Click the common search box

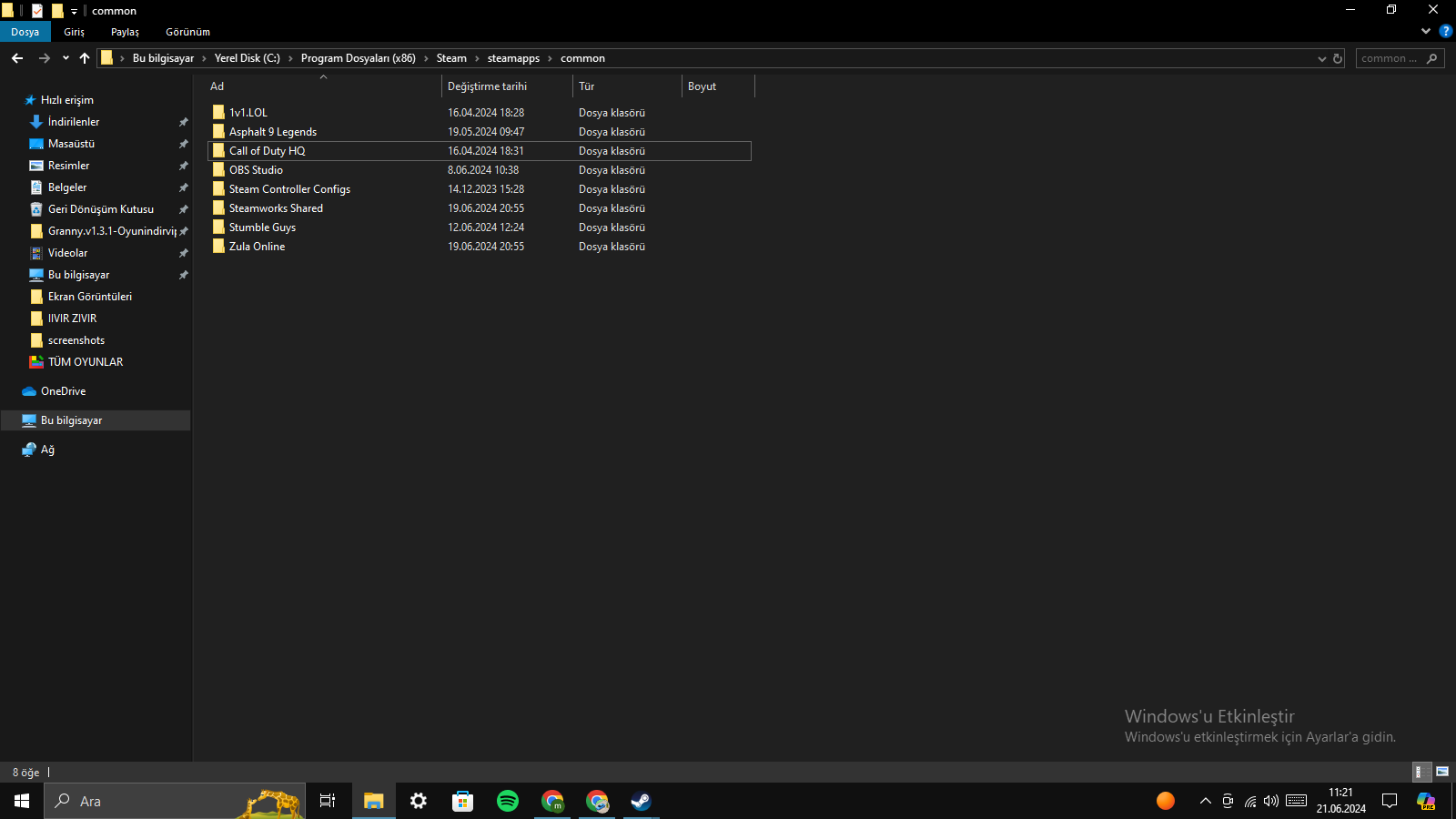pos(1400,58)
